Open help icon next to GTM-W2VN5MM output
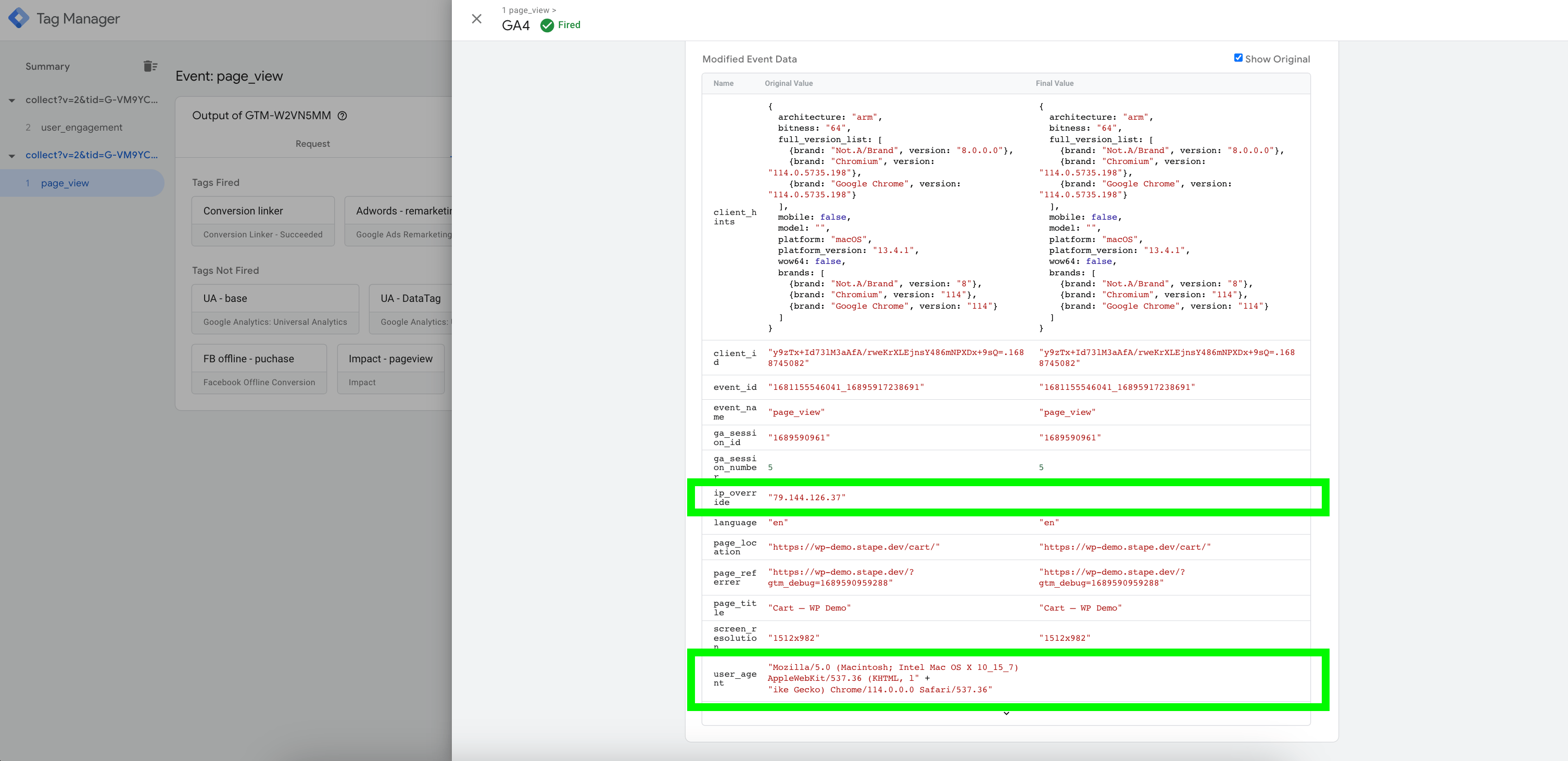The width and height of the screenshot is (1568, 761). [343, 116]
